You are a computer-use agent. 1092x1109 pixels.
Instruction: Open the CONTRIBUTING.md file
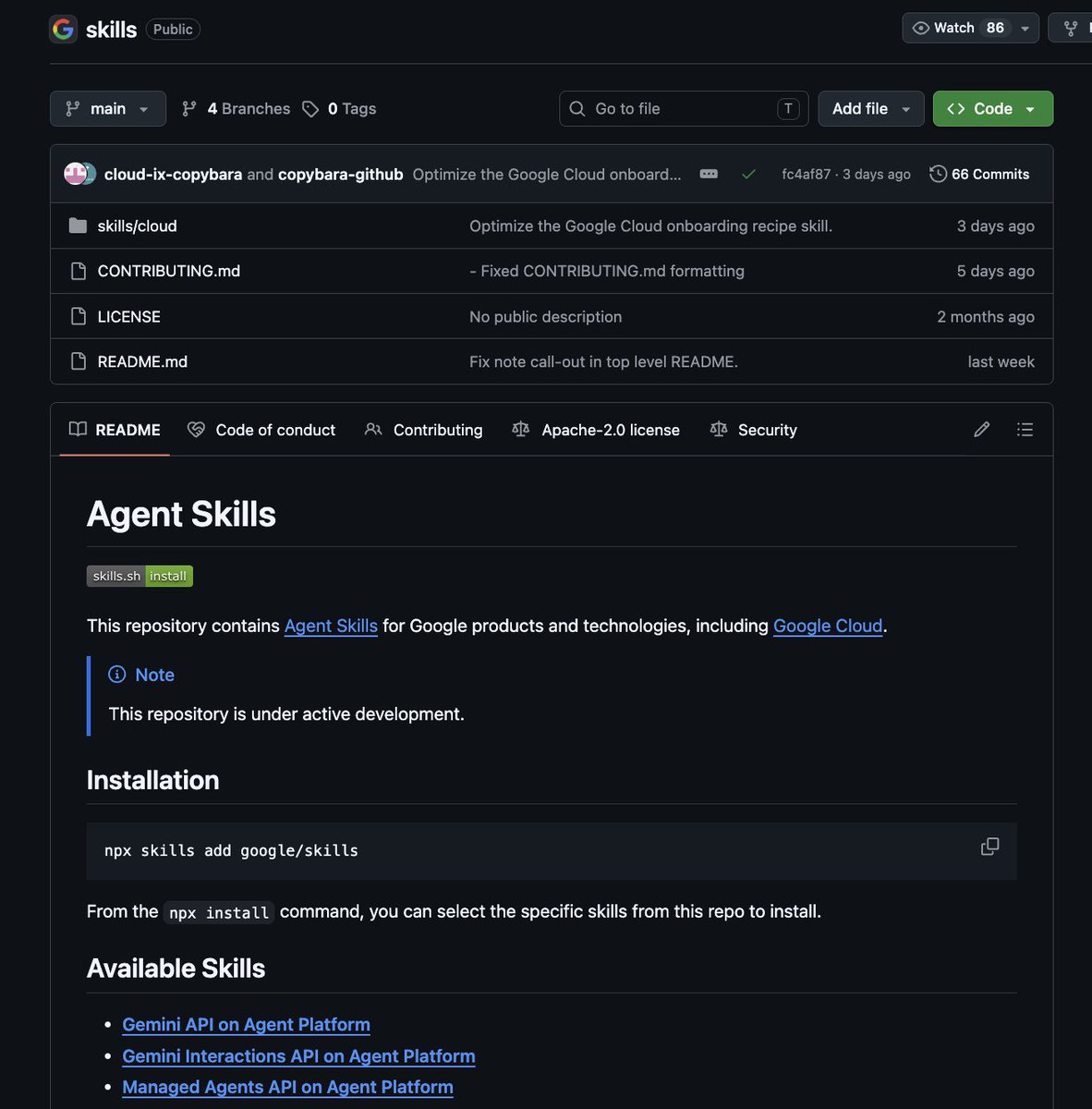click(x=169, y=271)
